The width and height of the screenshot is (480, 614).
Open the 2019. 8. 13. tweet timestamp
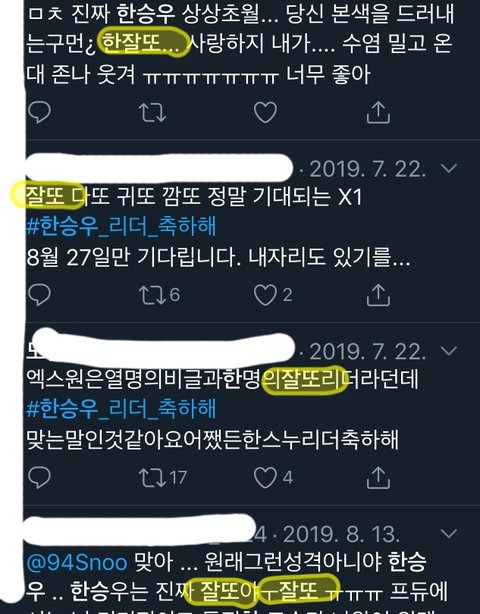[x=341, y=534]
